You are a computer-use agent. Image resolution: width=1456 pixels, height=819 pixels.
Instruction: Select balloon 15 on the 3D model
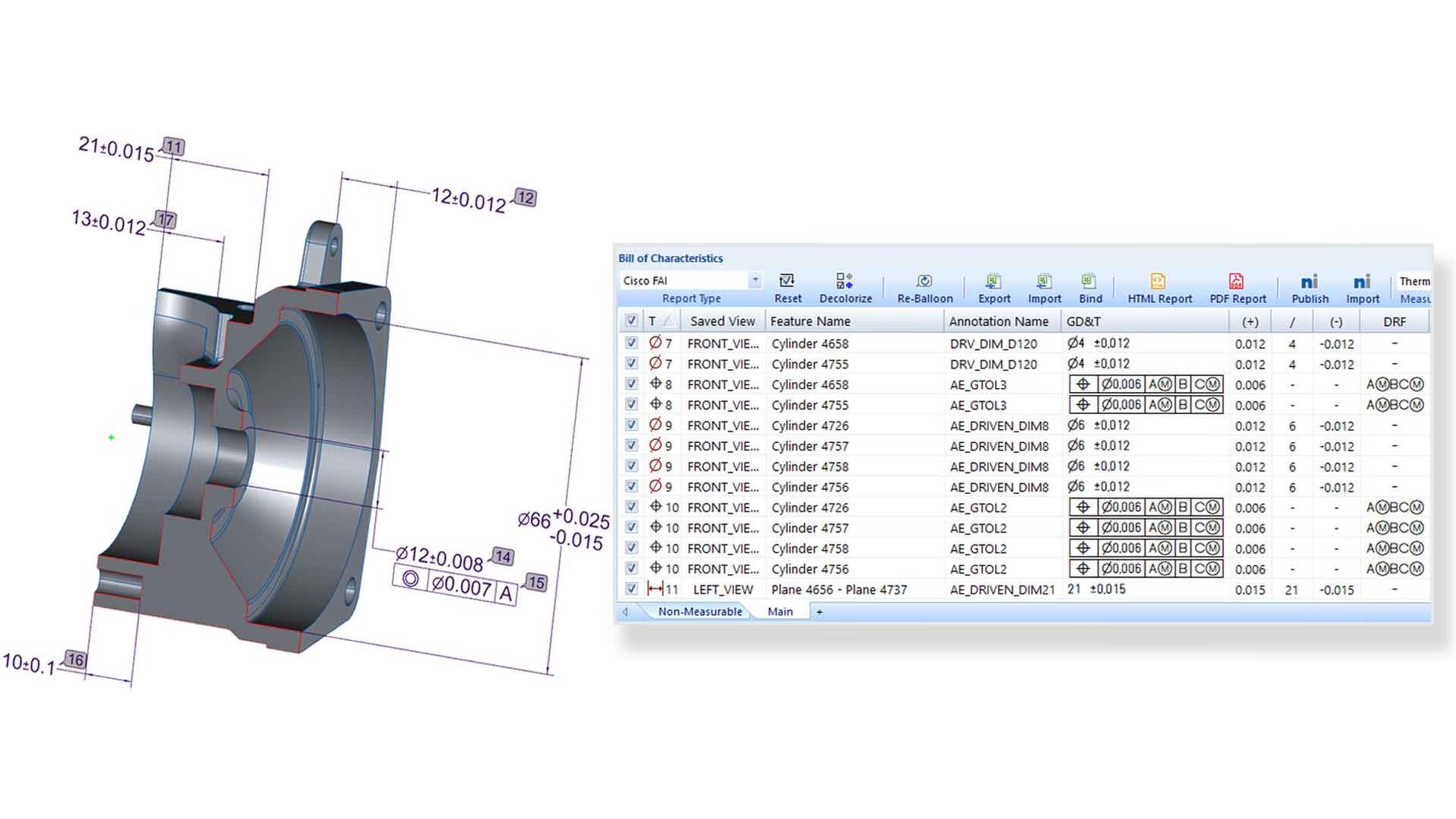click(x=536, y=583)
